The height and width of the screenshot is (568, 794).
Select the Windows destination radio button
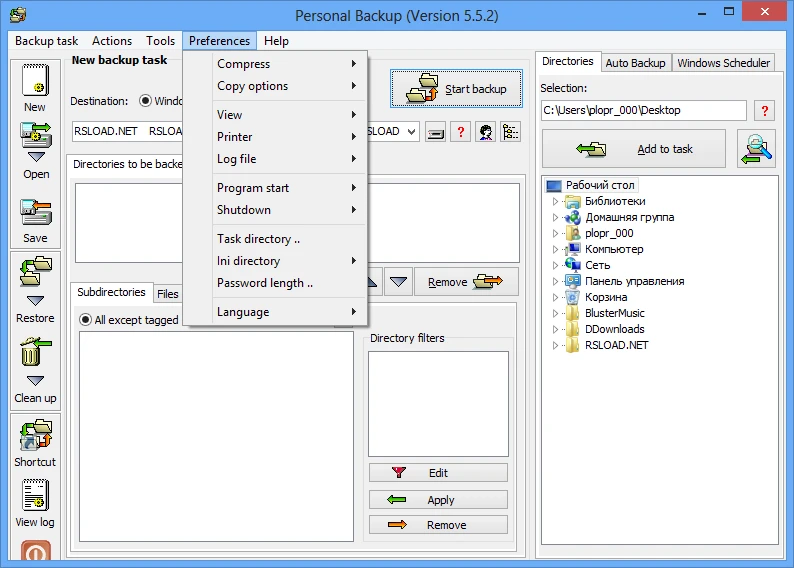(x=146, y=101)
